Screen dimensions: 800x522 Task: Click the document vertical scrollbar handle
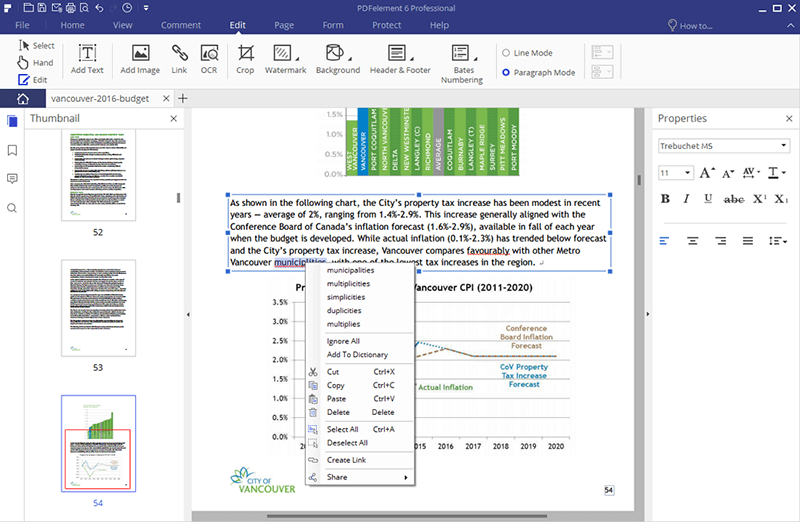click(639, 180)
